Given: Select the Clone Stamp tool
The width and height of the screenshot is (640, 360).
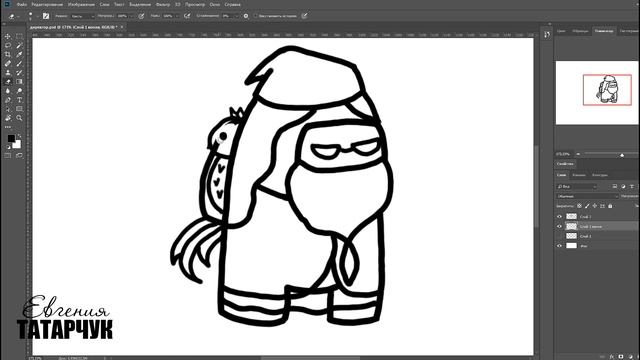Looking at the screenshot, I should 8,73.
